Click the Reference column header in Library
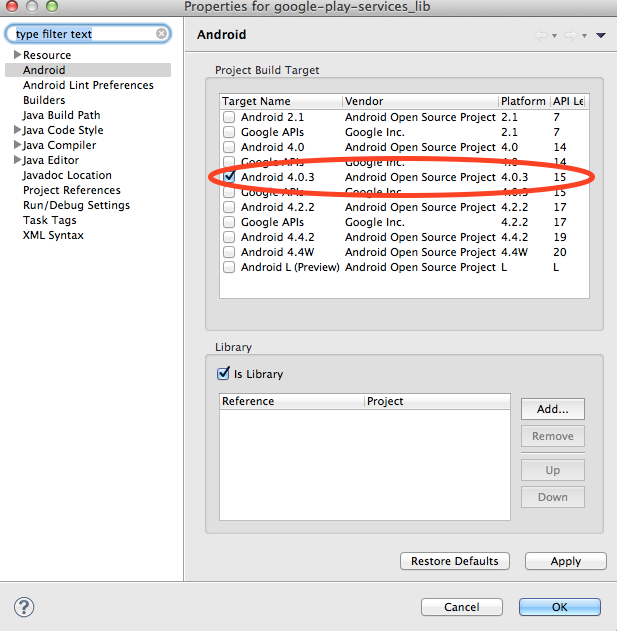 pyautogui.click(x=292, y=401)
